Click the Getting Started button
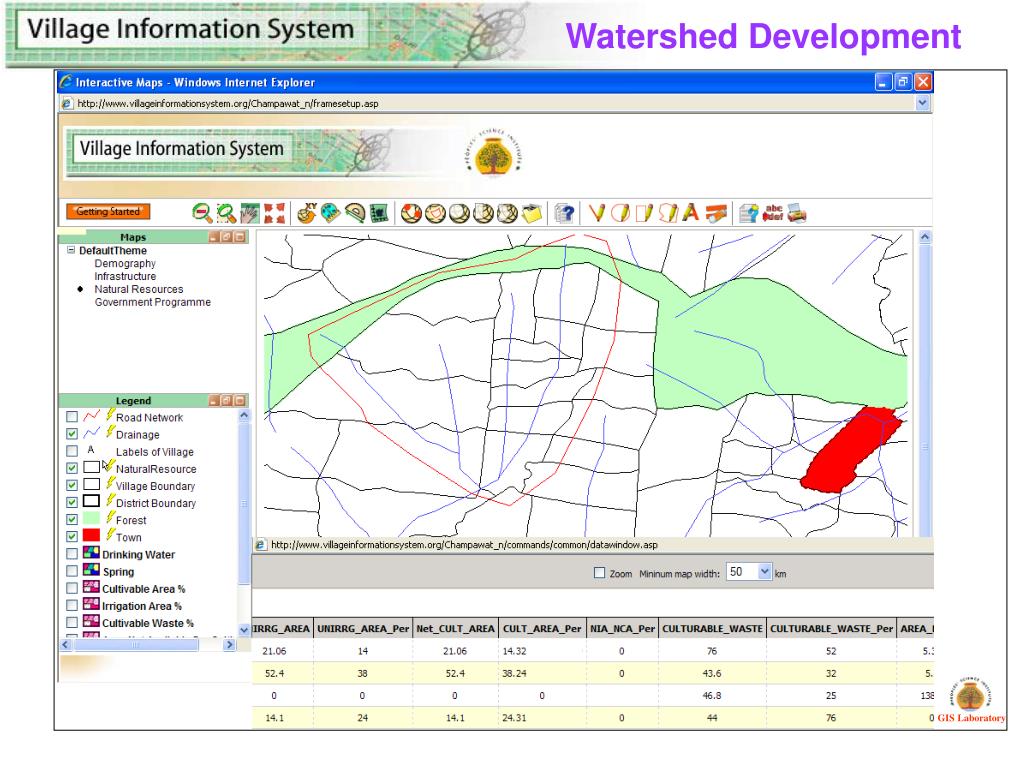This screenshot has height=768, width=1024. (108, 212)
